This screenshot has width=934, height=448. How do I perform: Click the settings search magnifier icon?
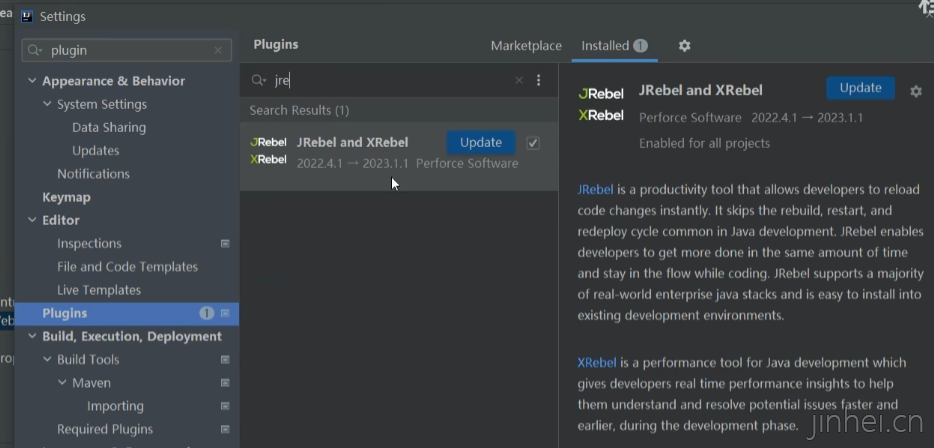pos(36,51)
